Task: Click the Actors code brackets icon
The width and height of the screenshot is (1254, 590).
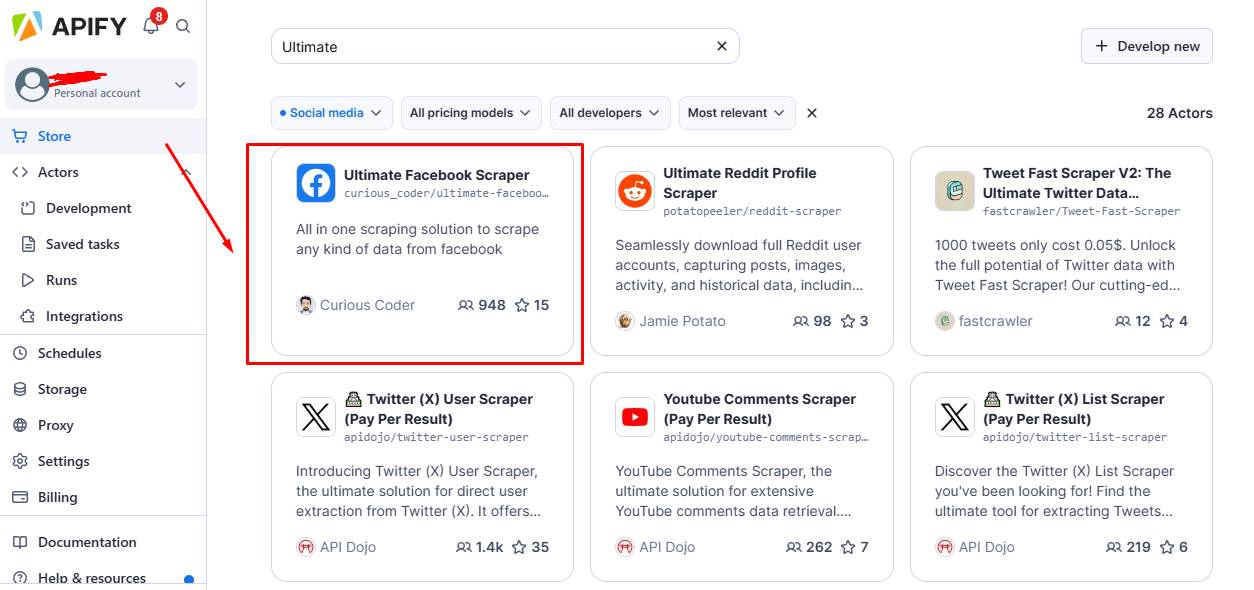Action: (x=19, y=172)
